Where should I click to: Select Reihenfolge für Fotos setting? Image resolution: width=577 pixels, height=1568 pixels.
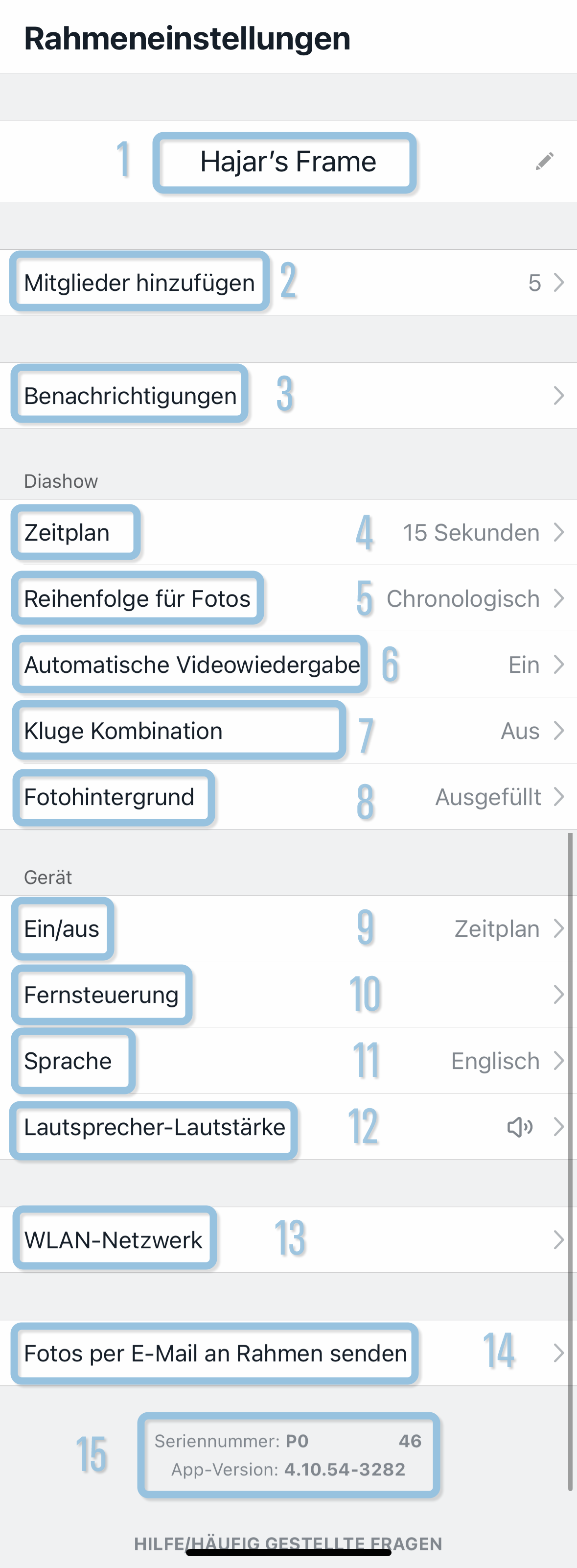pyautogui.click(x=288, y=598)
